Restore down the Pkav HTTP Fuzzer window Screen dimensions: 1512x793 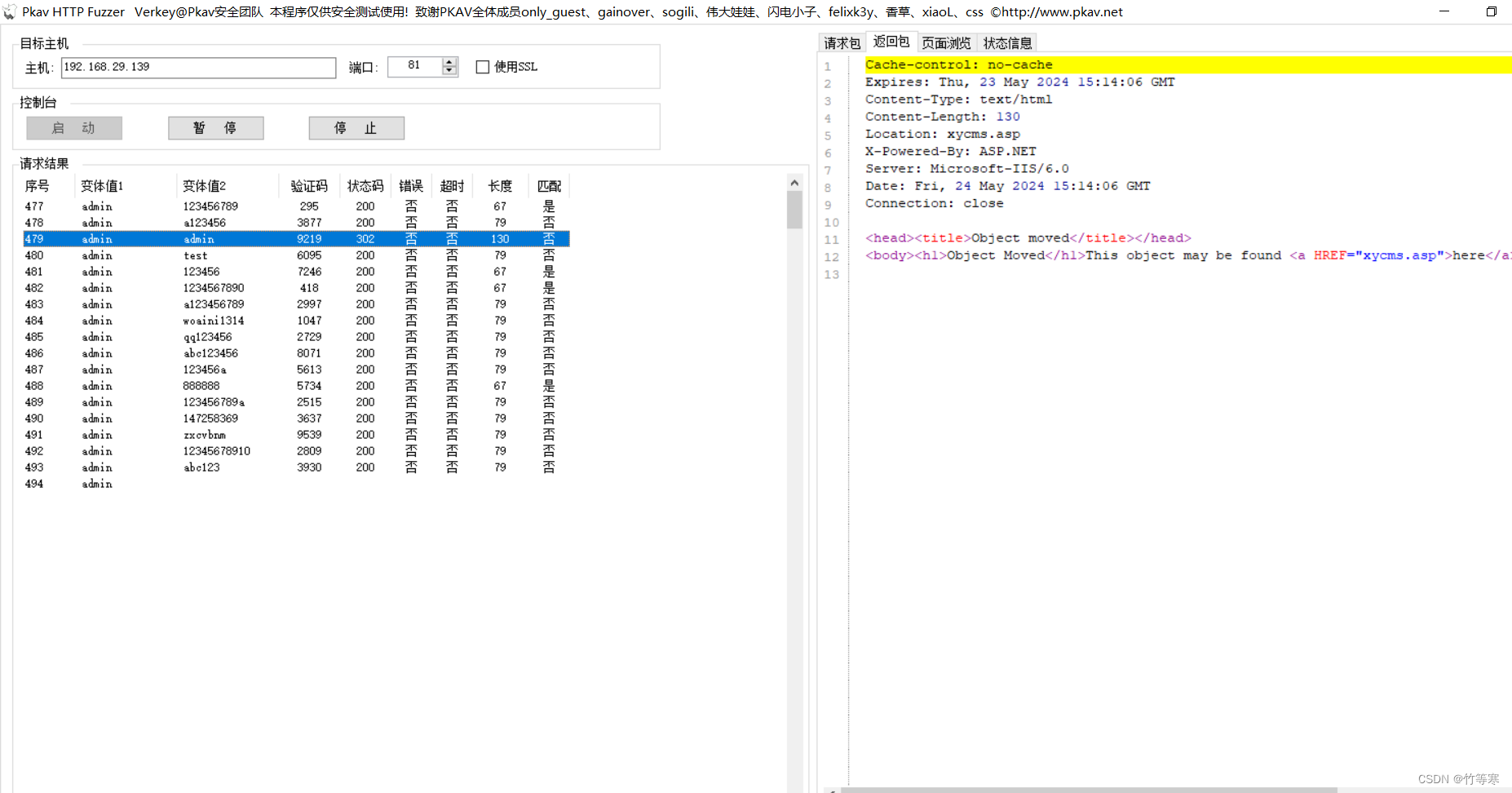point(1491,11)
